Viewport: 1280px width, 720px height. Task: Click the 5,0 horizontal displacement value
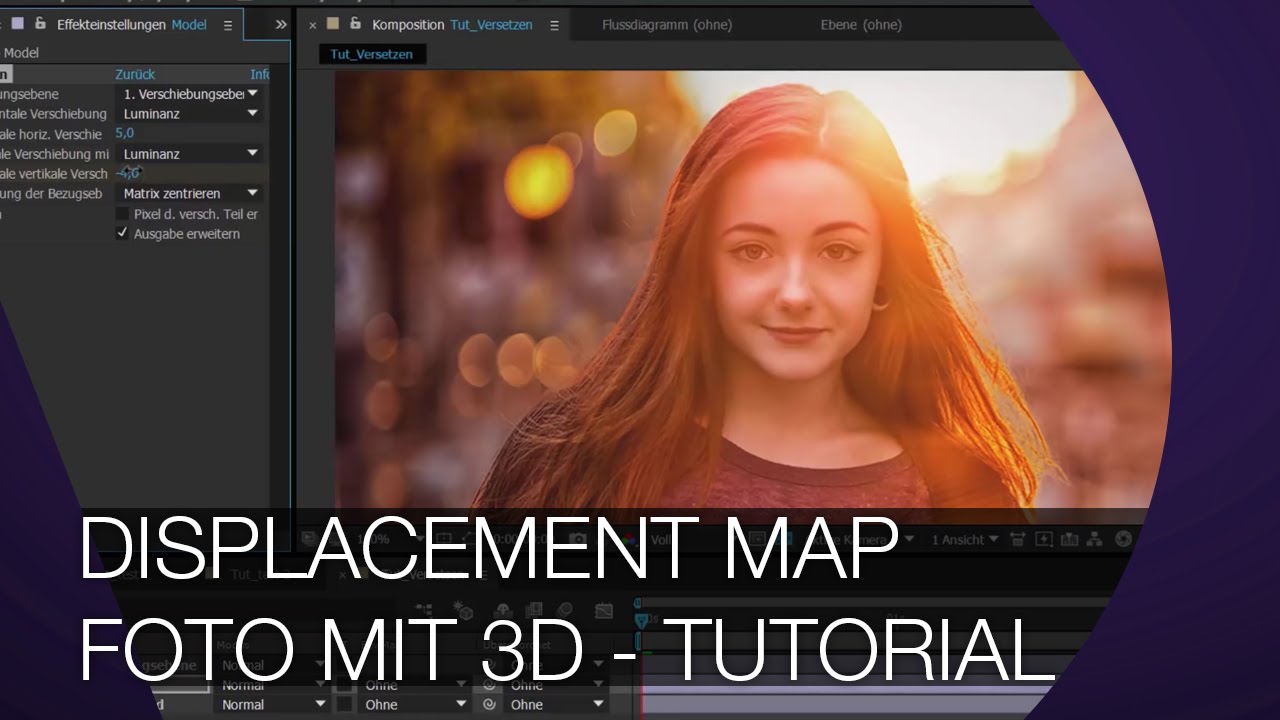[125, 133]
